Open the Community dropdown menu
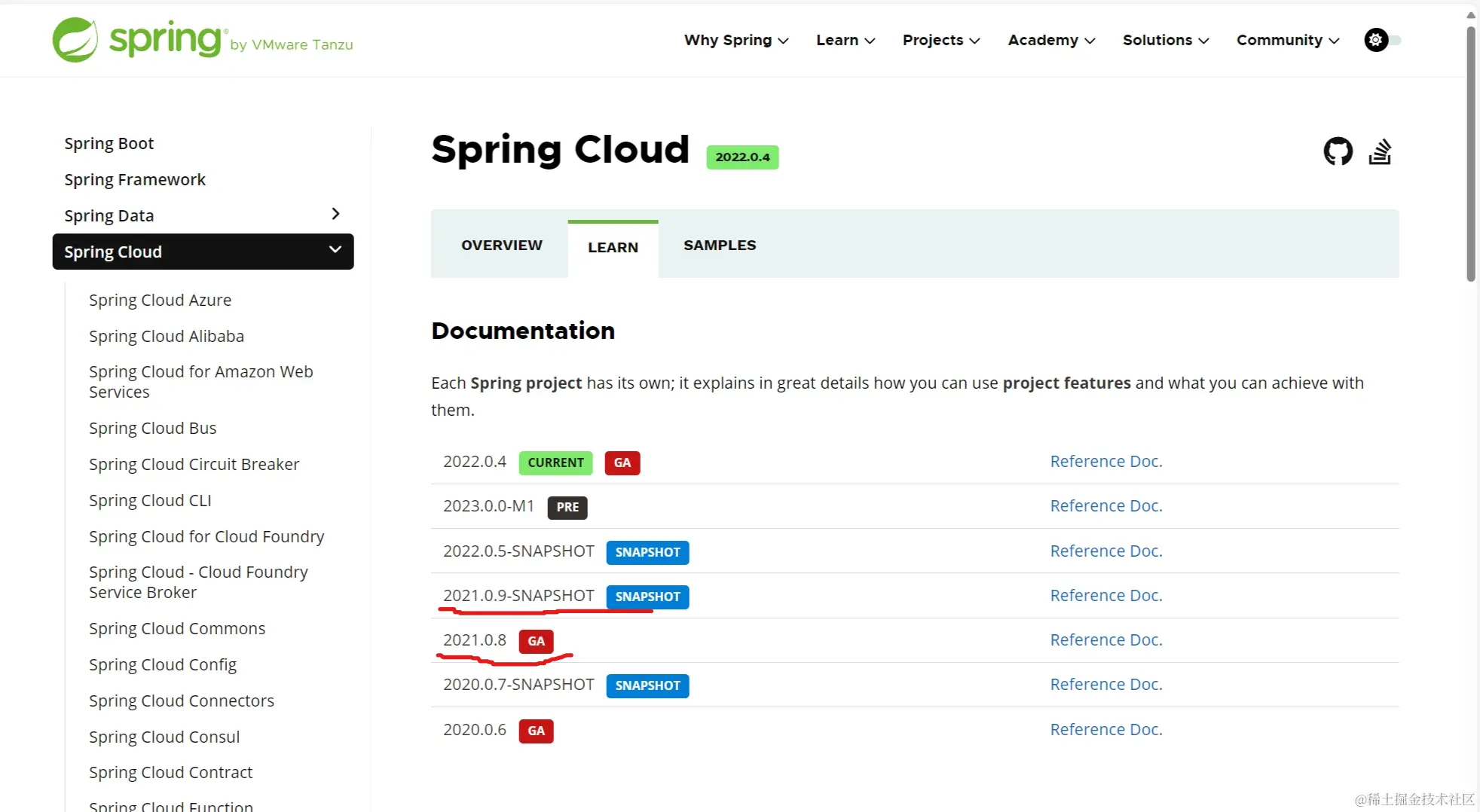The height and width of the screenshot is (812, 1480). tap(1288, 40)
